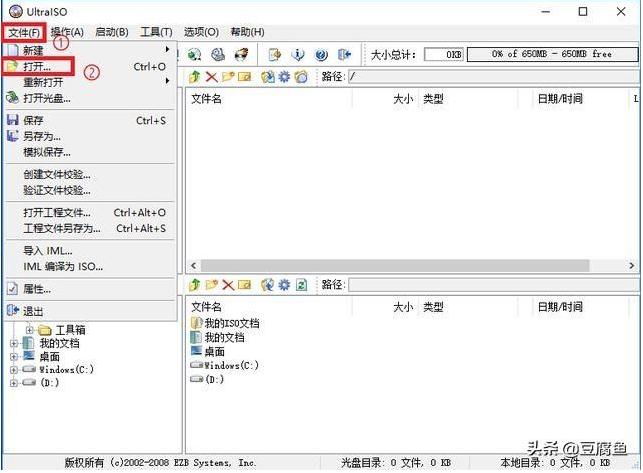643x473 pixels.
Task: Click the new folder icon in the local pane toolbar
Action: pyautogui.click(x=212, y=285)
